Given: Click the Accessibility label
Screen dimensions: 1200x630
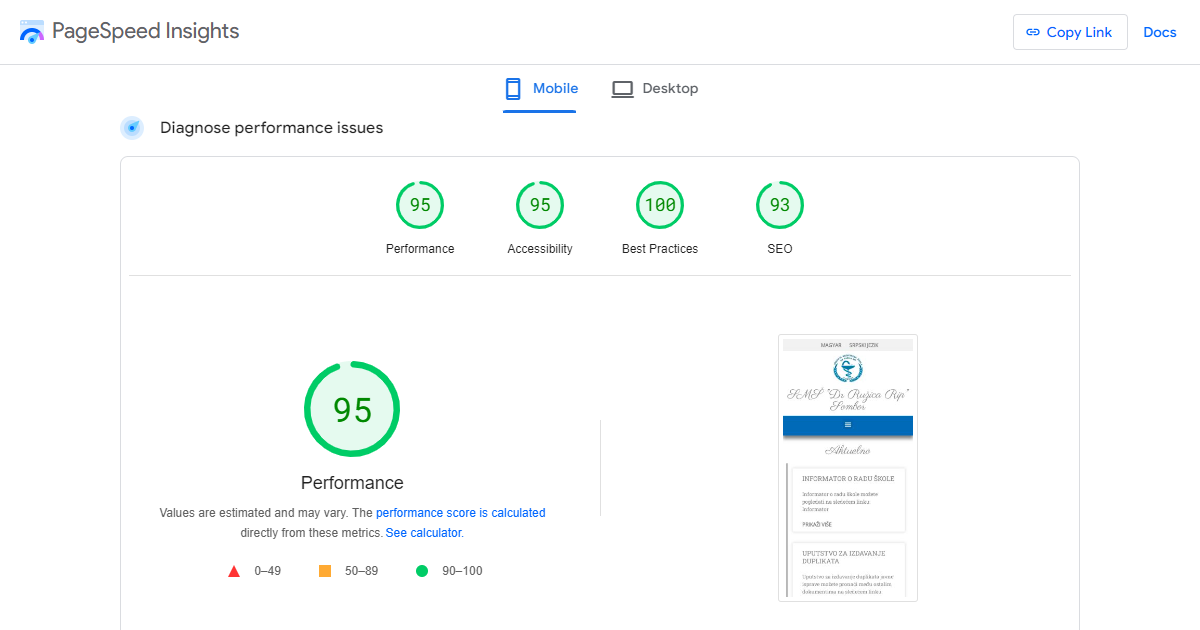Looking at the screenshot, I should point(540,249).
